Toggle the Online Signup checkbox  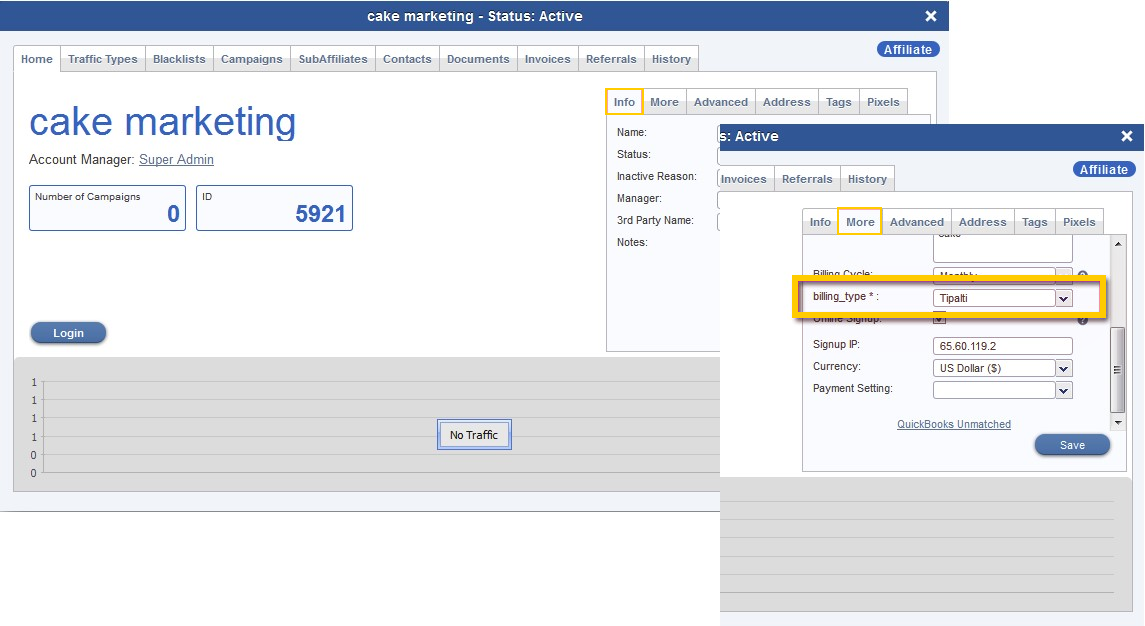(939, 319)
